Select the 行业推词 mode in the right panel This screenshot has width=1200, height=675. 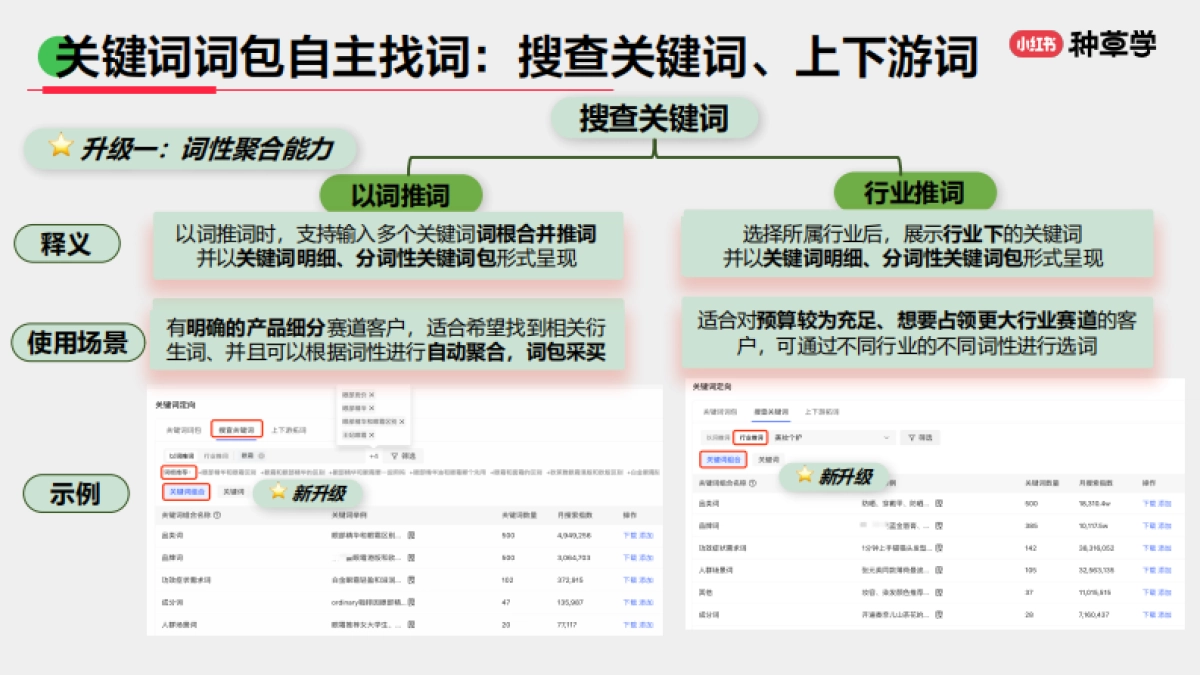(750, 437)
